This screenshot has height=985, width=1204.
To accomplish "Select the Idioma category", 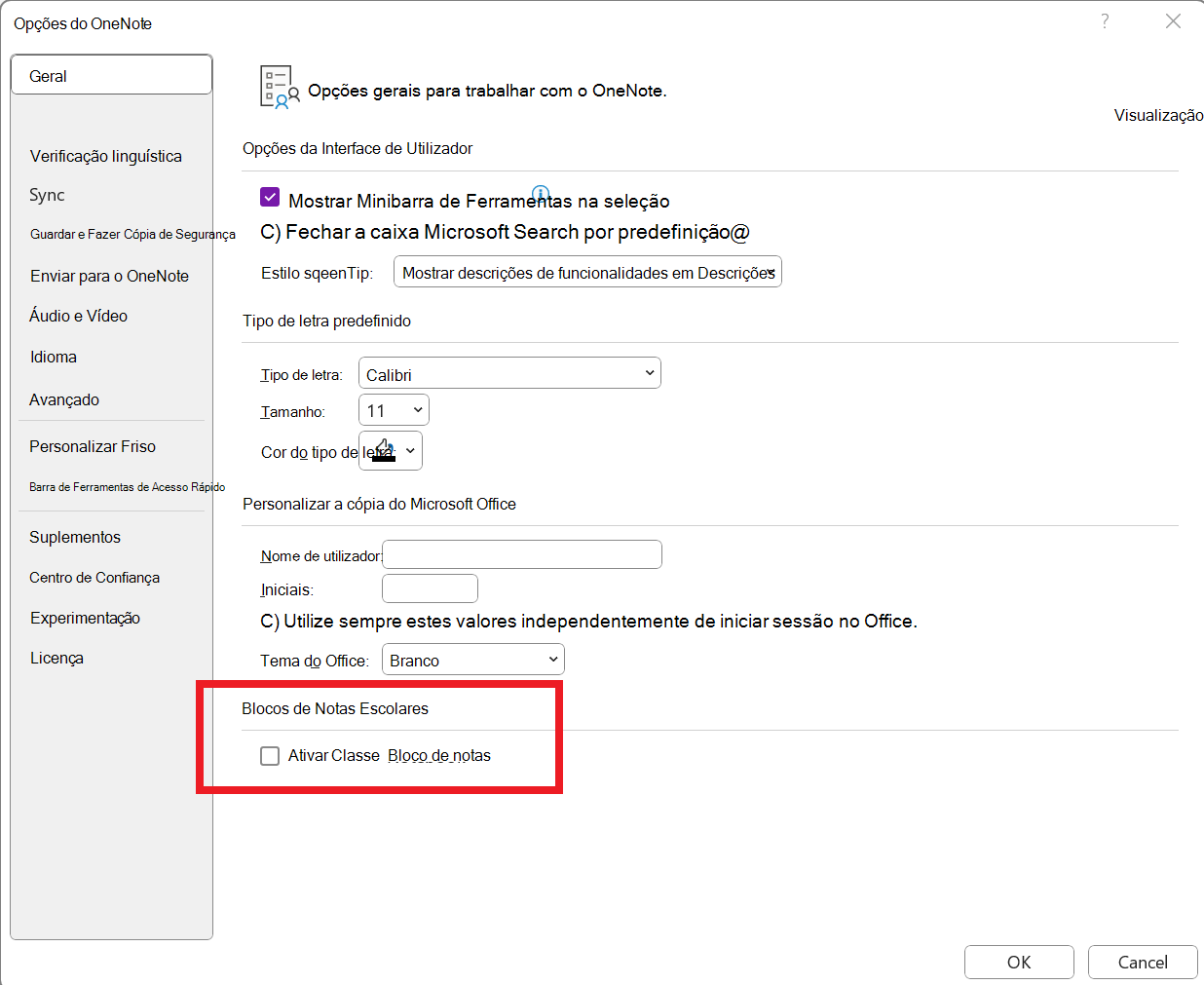I will coord(54,357).
